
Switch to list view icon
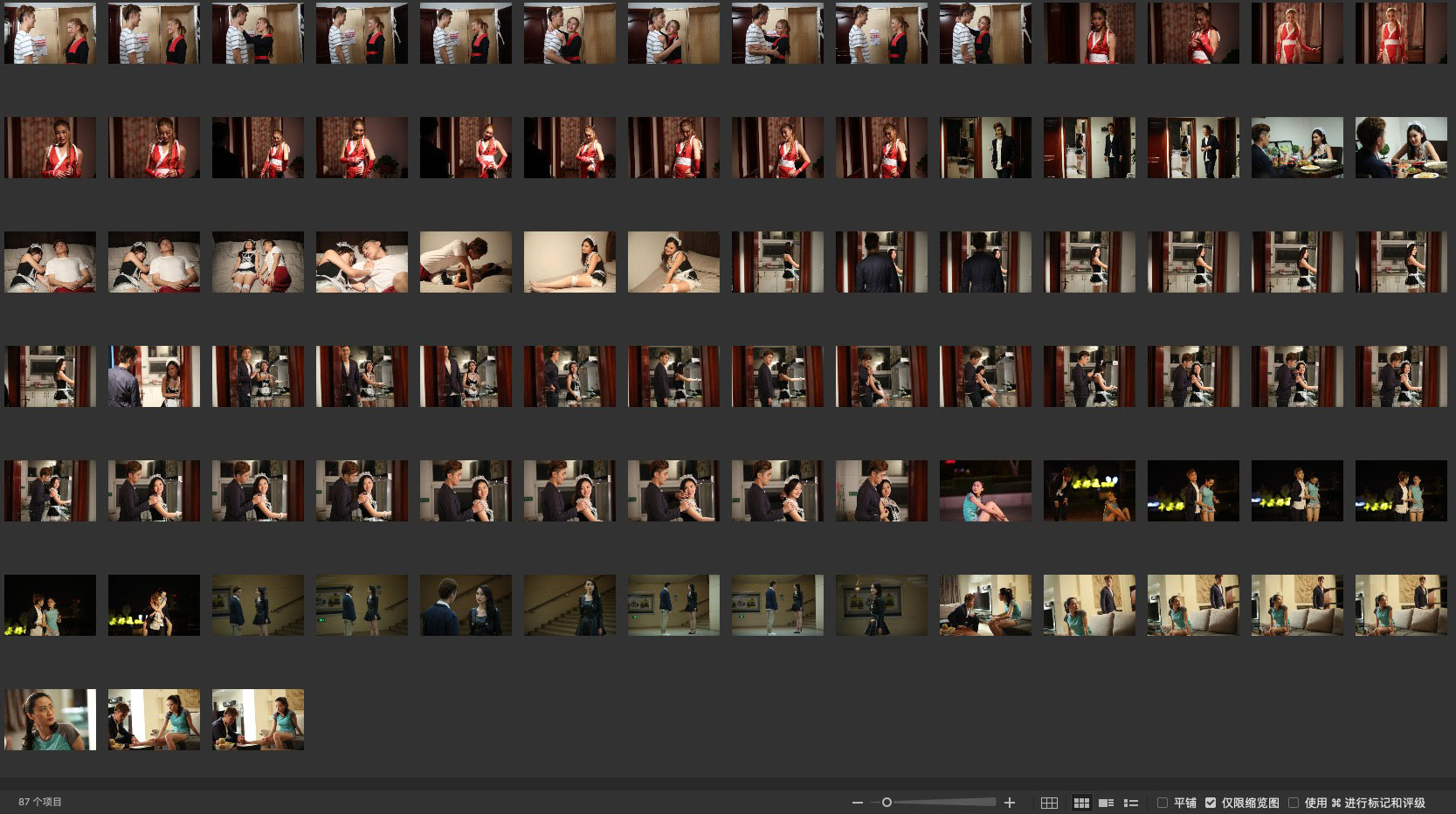[x=1131, y=803]
